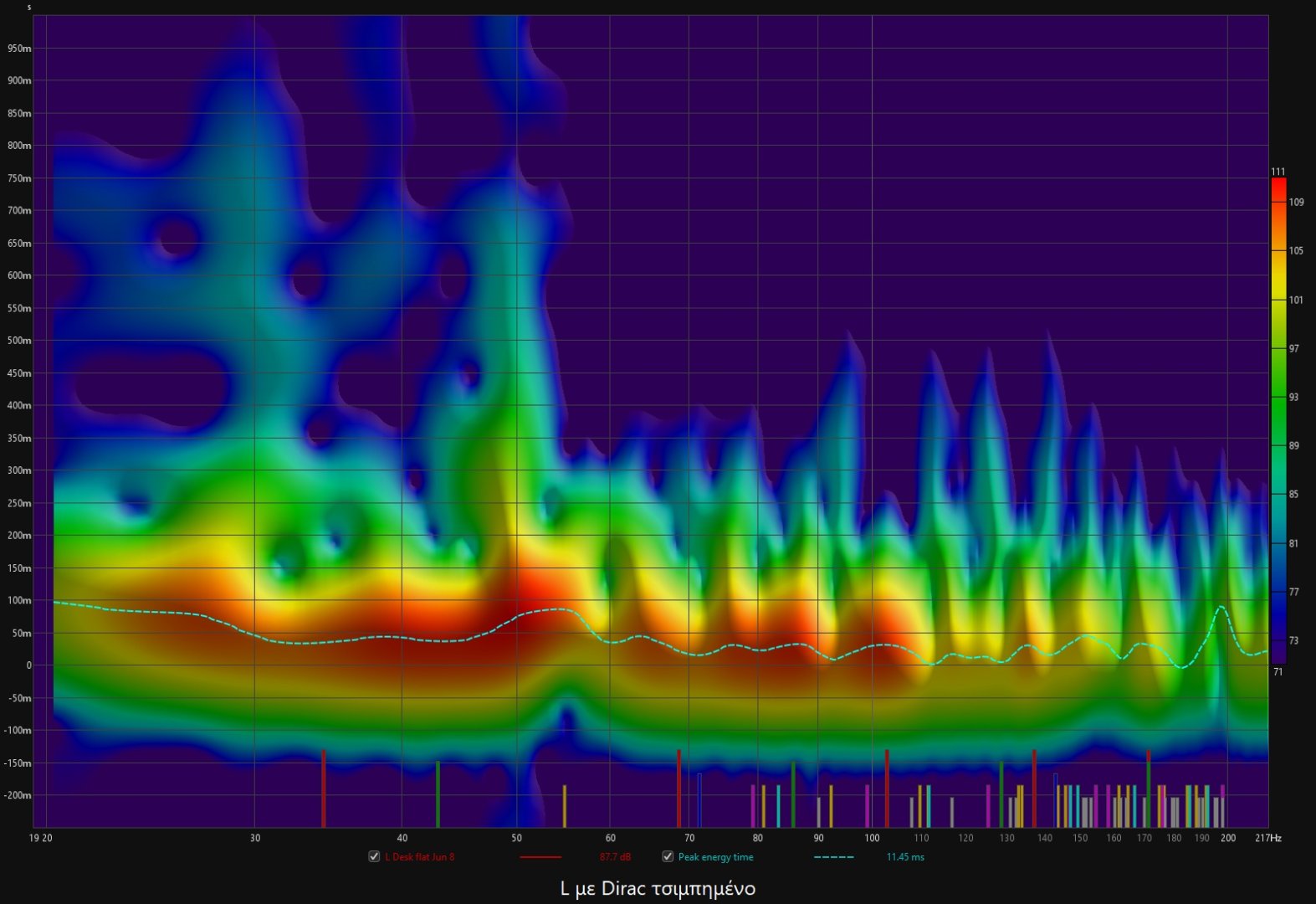Click the red solid line legend sample
The height and width of the screenshot is (904, 1316).
[540, 857]
